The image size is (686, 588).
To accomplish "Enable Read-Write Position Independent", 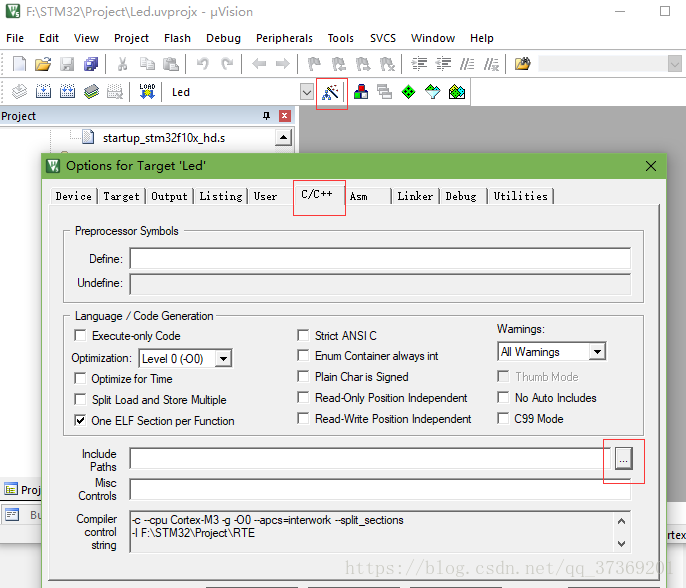I will coord(303,419).
